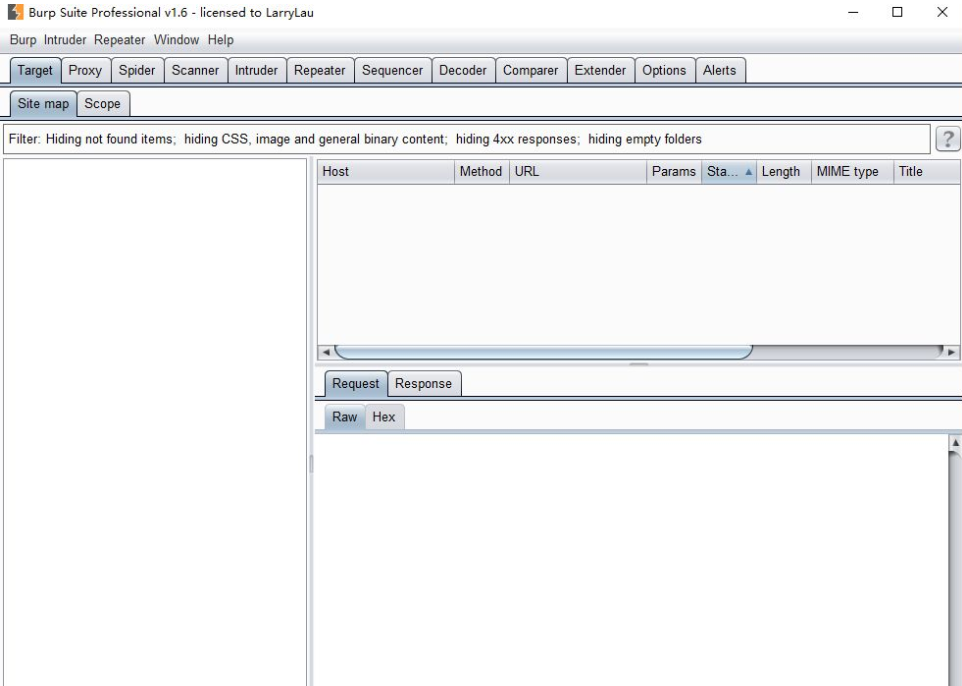The image size is (962, 686).
Task: Open the Repeater menu in menu bar
Action: click(119, 40)
